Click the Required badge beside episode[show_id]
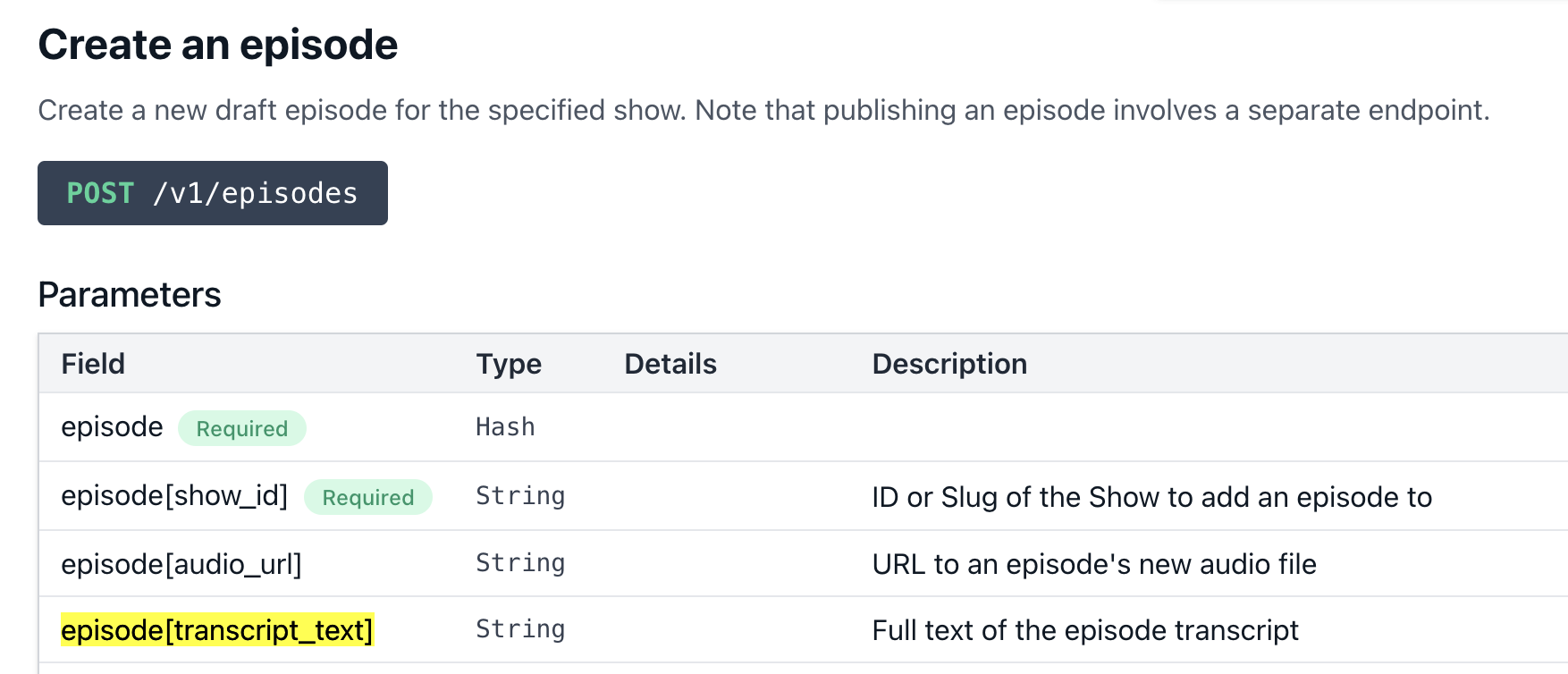 pos(367,497)
